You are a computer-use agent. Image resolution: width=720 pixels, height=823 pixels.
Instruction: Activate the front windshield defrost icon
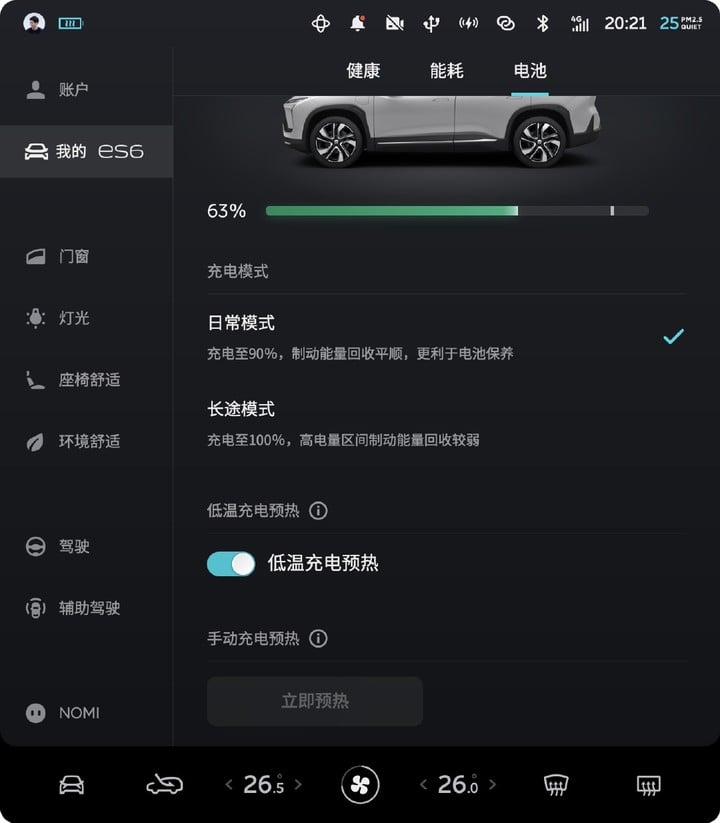[x=556, y=785]
